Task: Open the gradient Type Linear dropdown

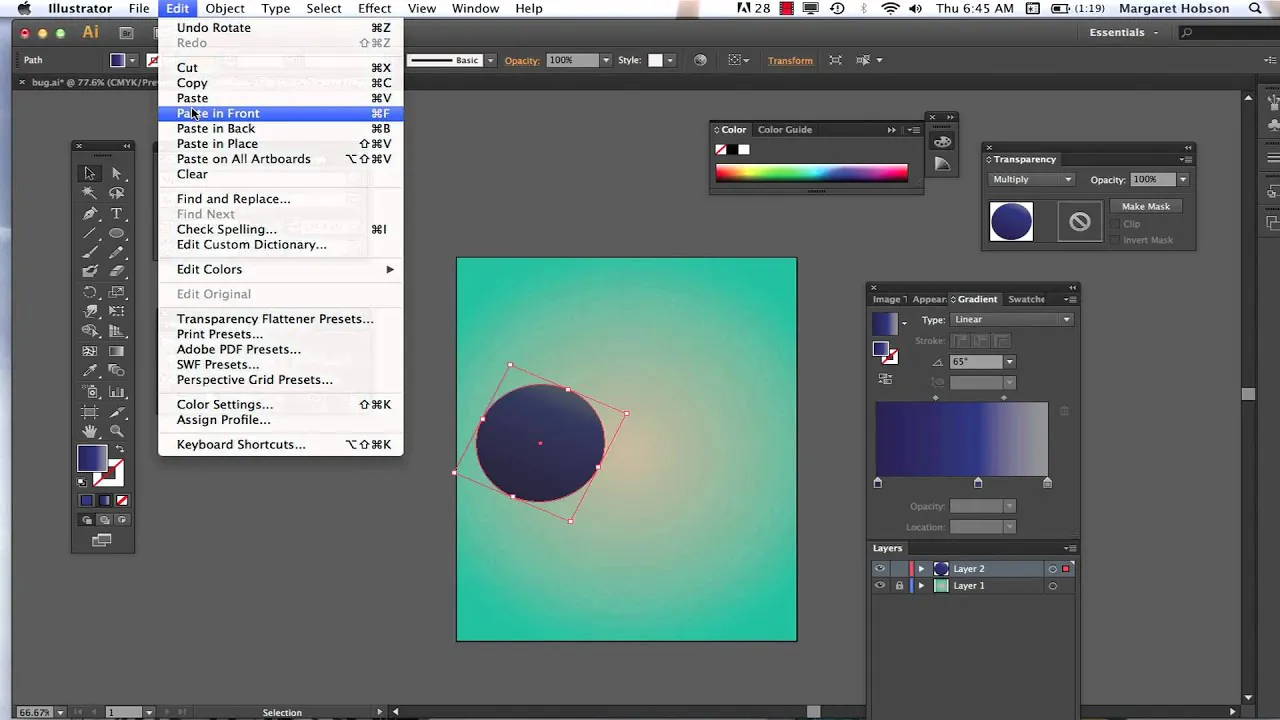Action: tap(1011, 320)
